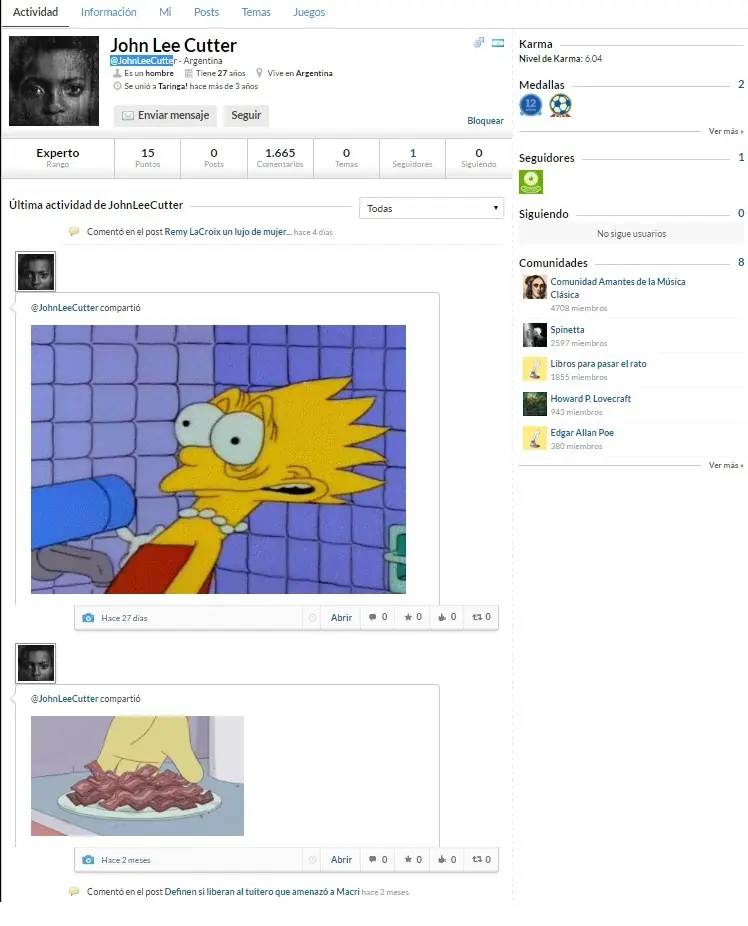The height and width of the screenshot is (926, 748).
Task: Switch to the Información tab
Action: click(109, 12)
